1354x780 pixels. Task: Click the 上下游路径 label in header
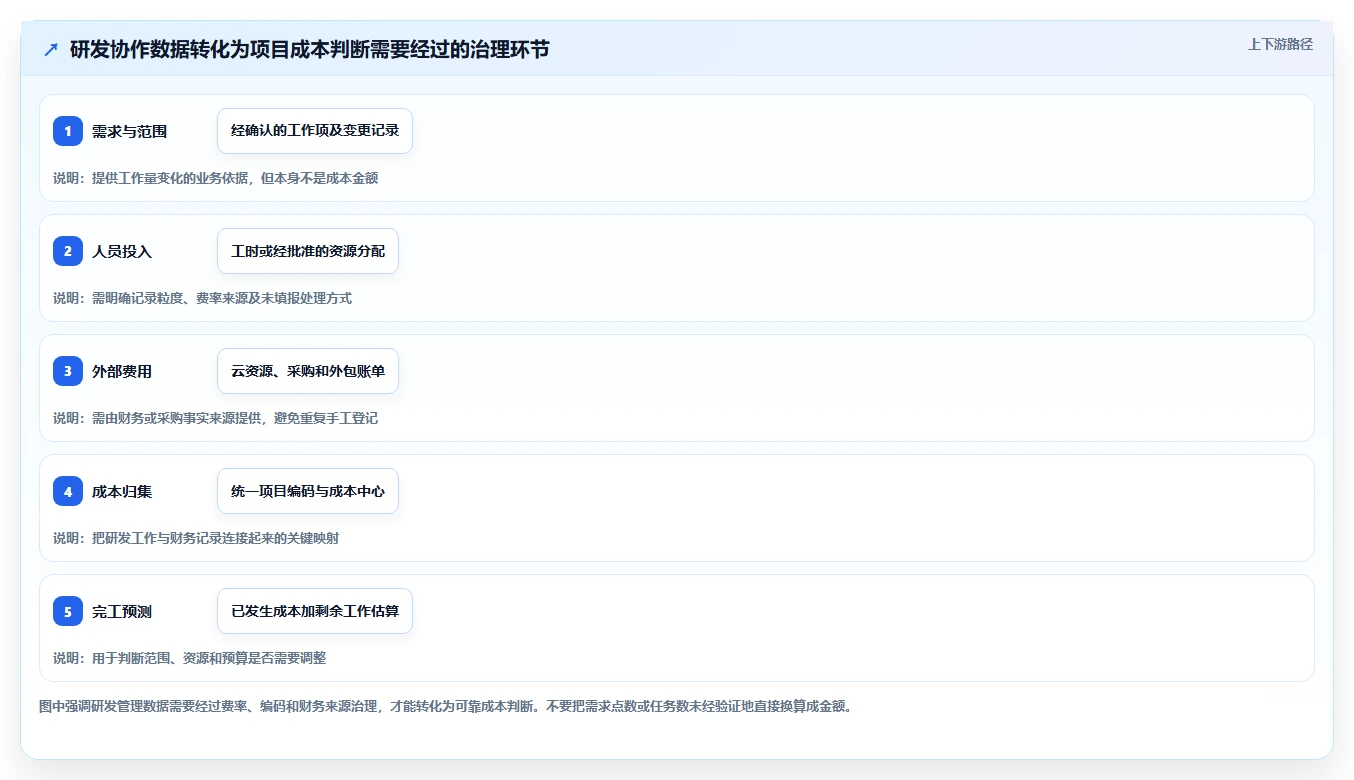coord(1280,44)
